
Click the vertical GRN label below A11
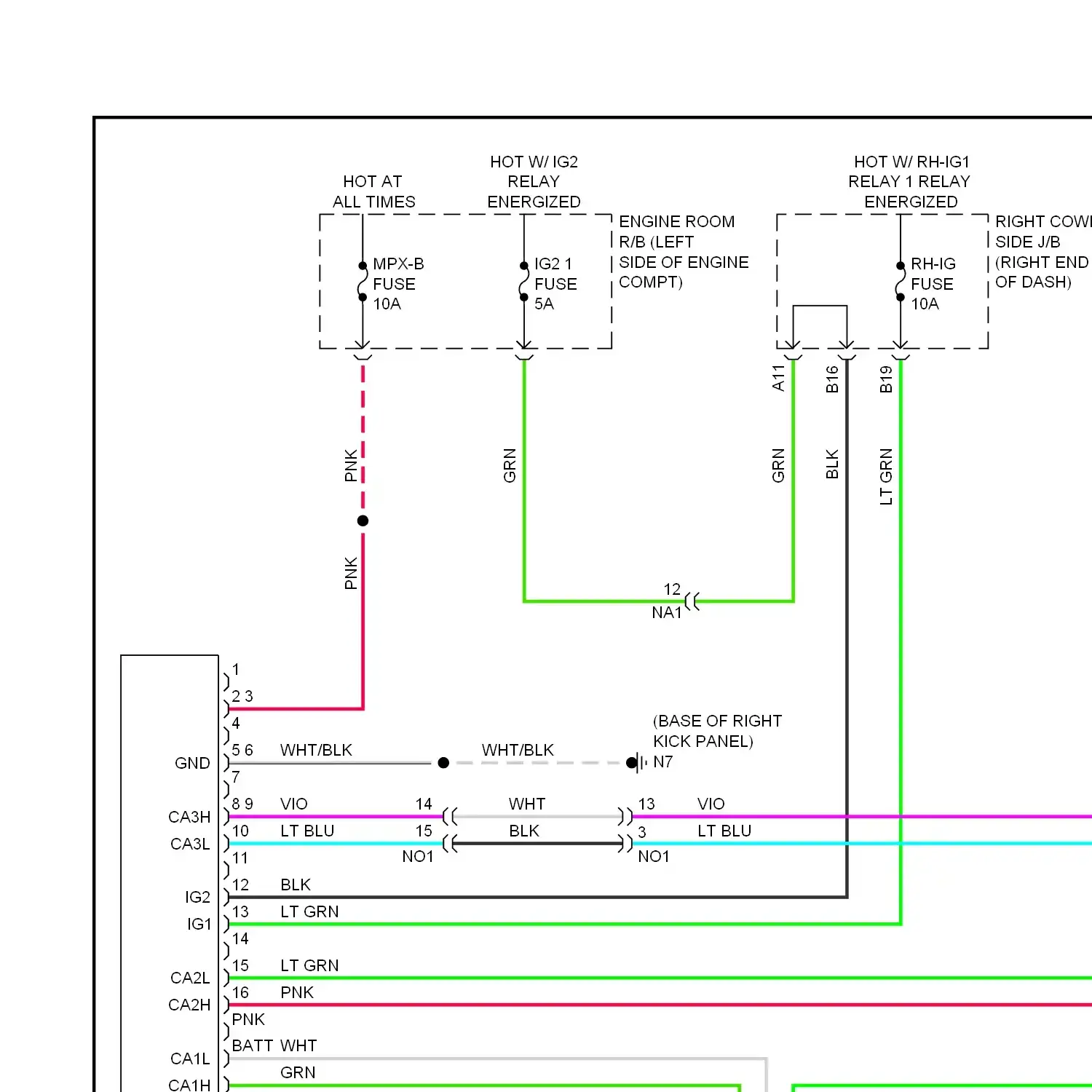[x=778, y=465]
